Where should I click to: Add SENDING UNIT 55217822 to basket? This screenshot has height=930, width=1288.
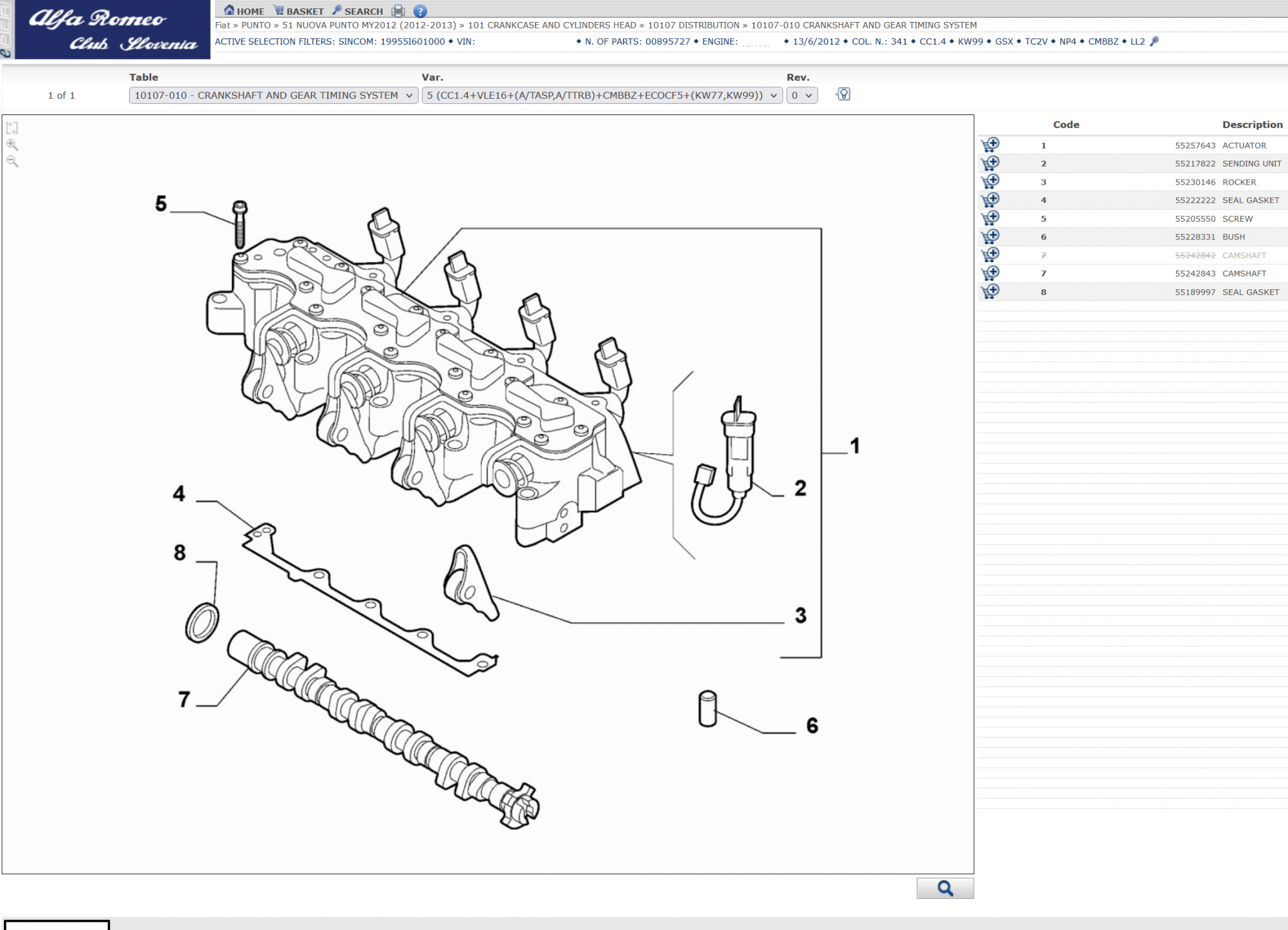pos(990,163)
